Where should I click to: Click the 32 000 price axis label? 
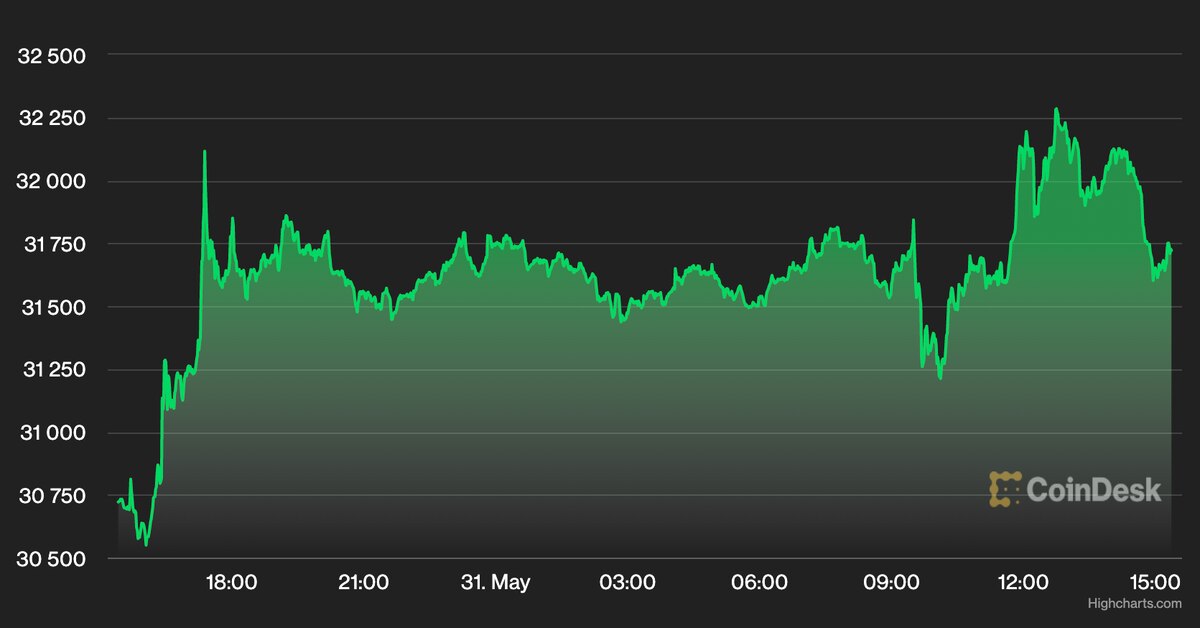(52, 182)
